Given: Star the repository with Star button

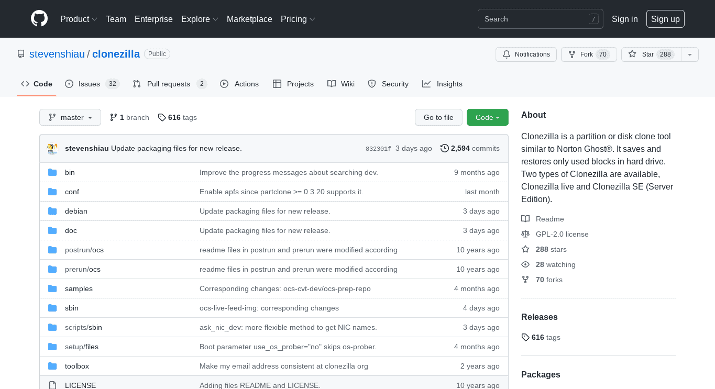Looking at the screenshot, I should point(651,54).
